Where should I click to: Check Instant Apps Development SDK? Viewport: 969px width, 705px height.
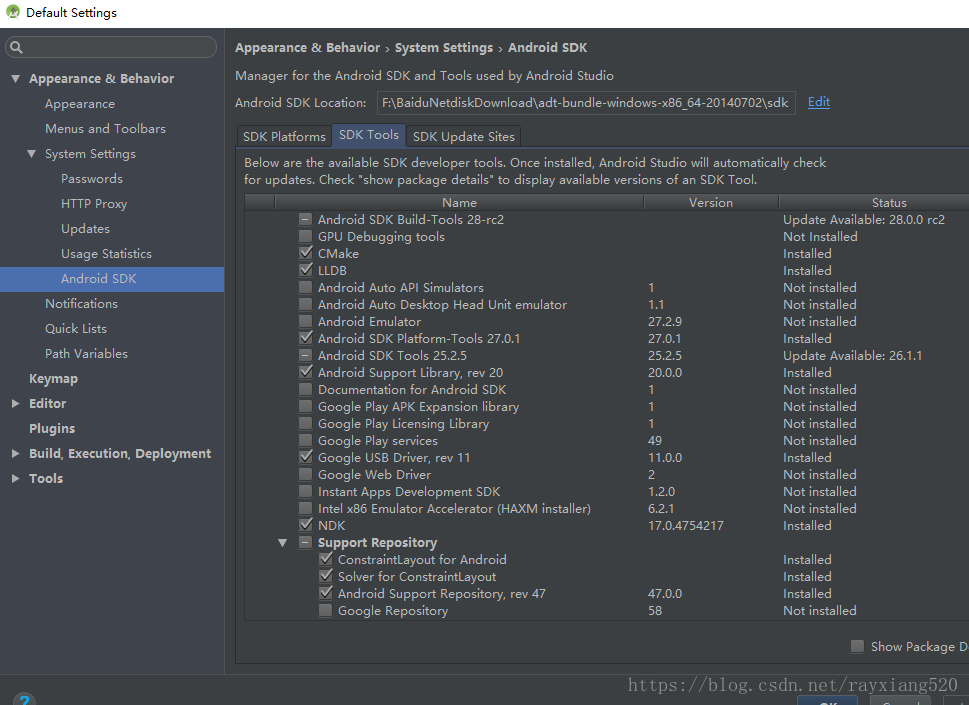(x=305, y=491)
